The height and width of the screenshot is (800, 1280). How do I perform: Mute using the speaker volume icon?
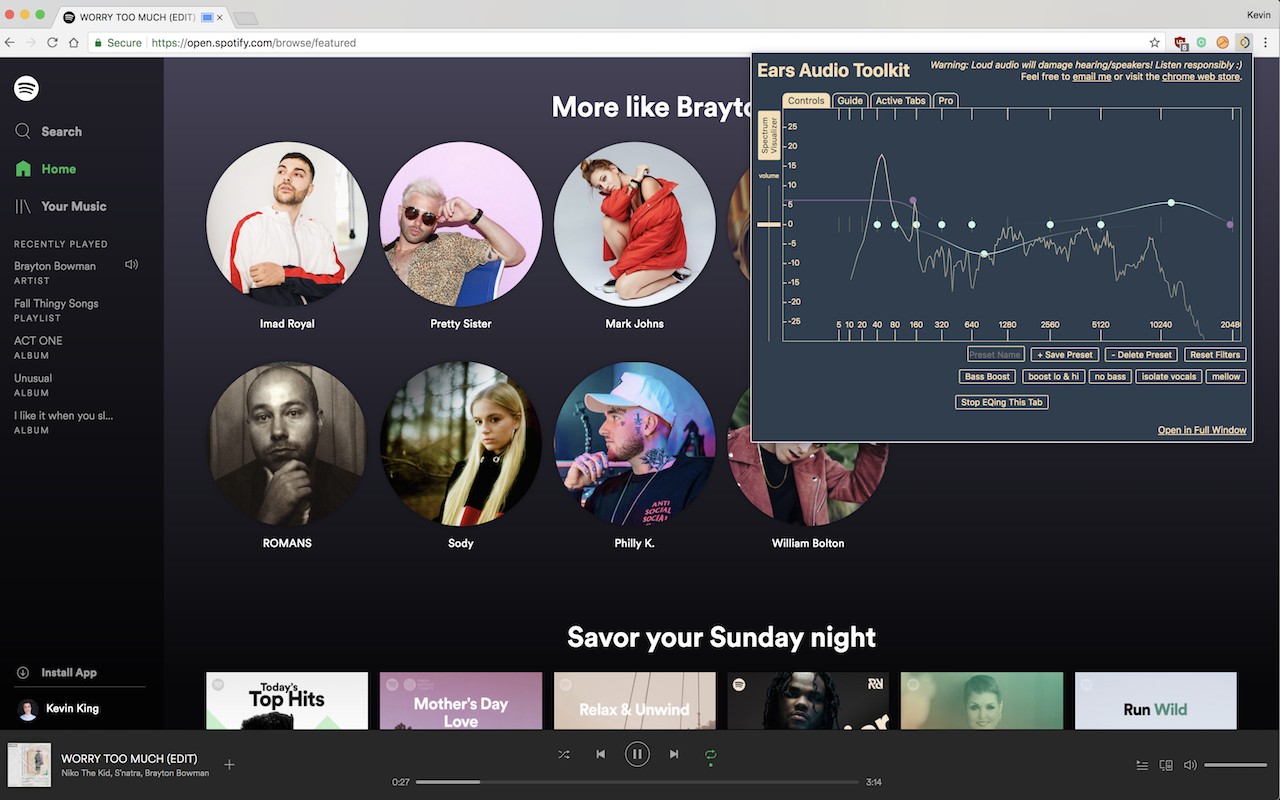pos(1190,765)
